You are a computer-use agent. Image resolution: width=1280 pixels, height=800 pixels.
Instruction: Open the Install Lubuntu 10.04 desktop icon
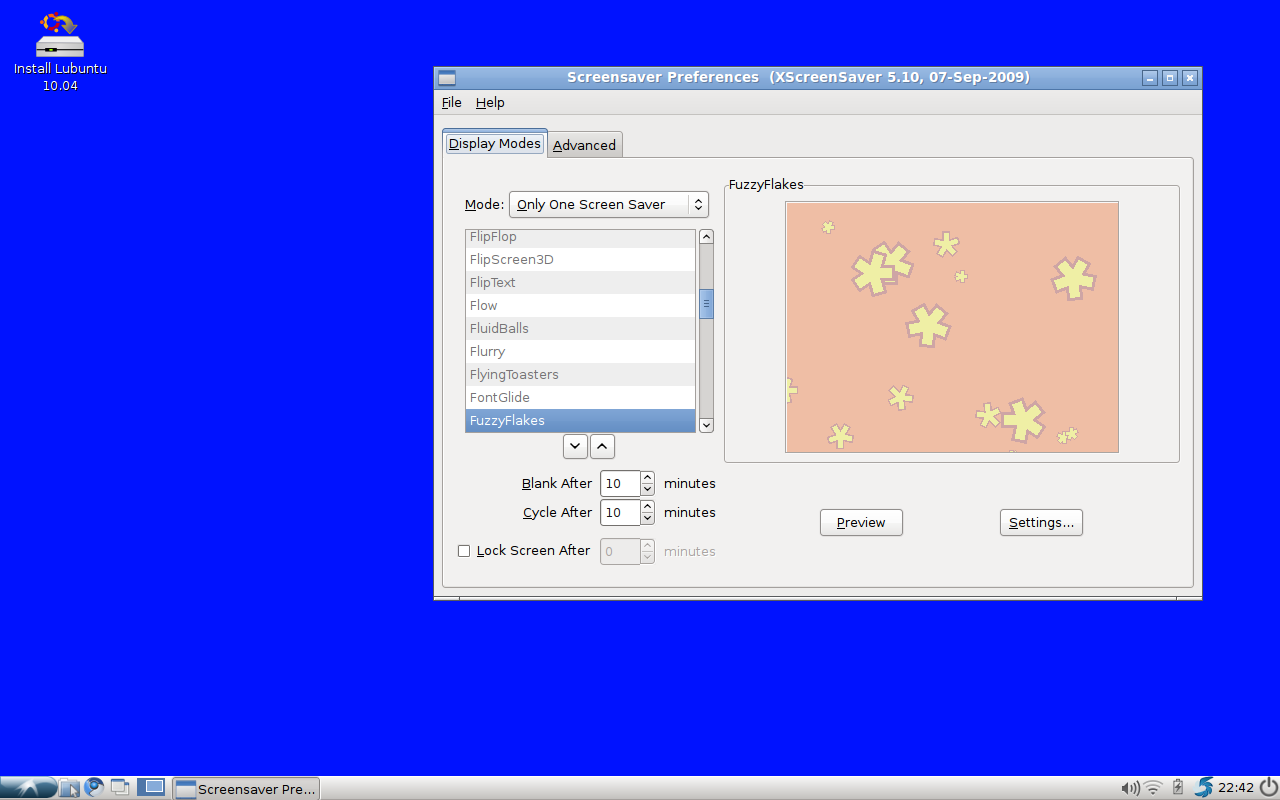[60, 50]
